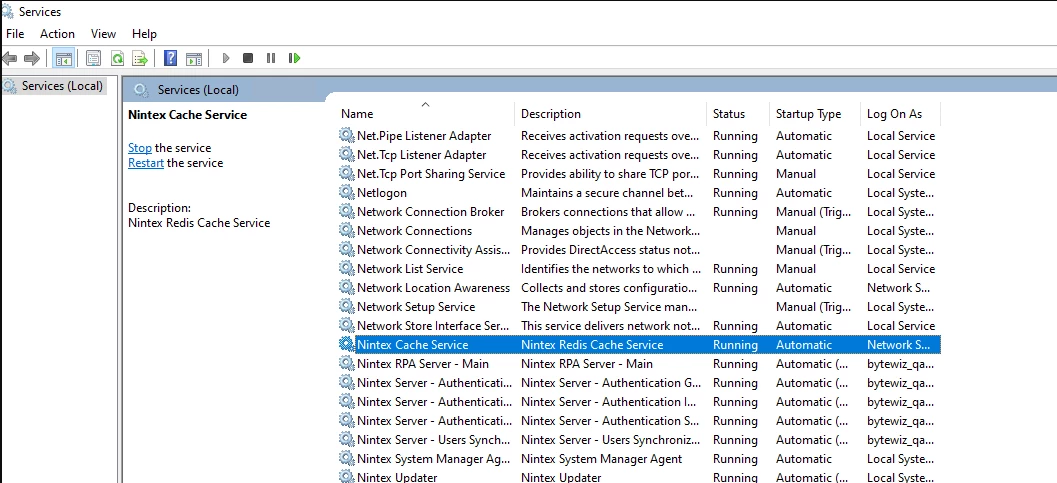Image resolution: width=1057 pixels, height=483 pixels.
Task: Open the Action menu
Action: click(57, 34)
